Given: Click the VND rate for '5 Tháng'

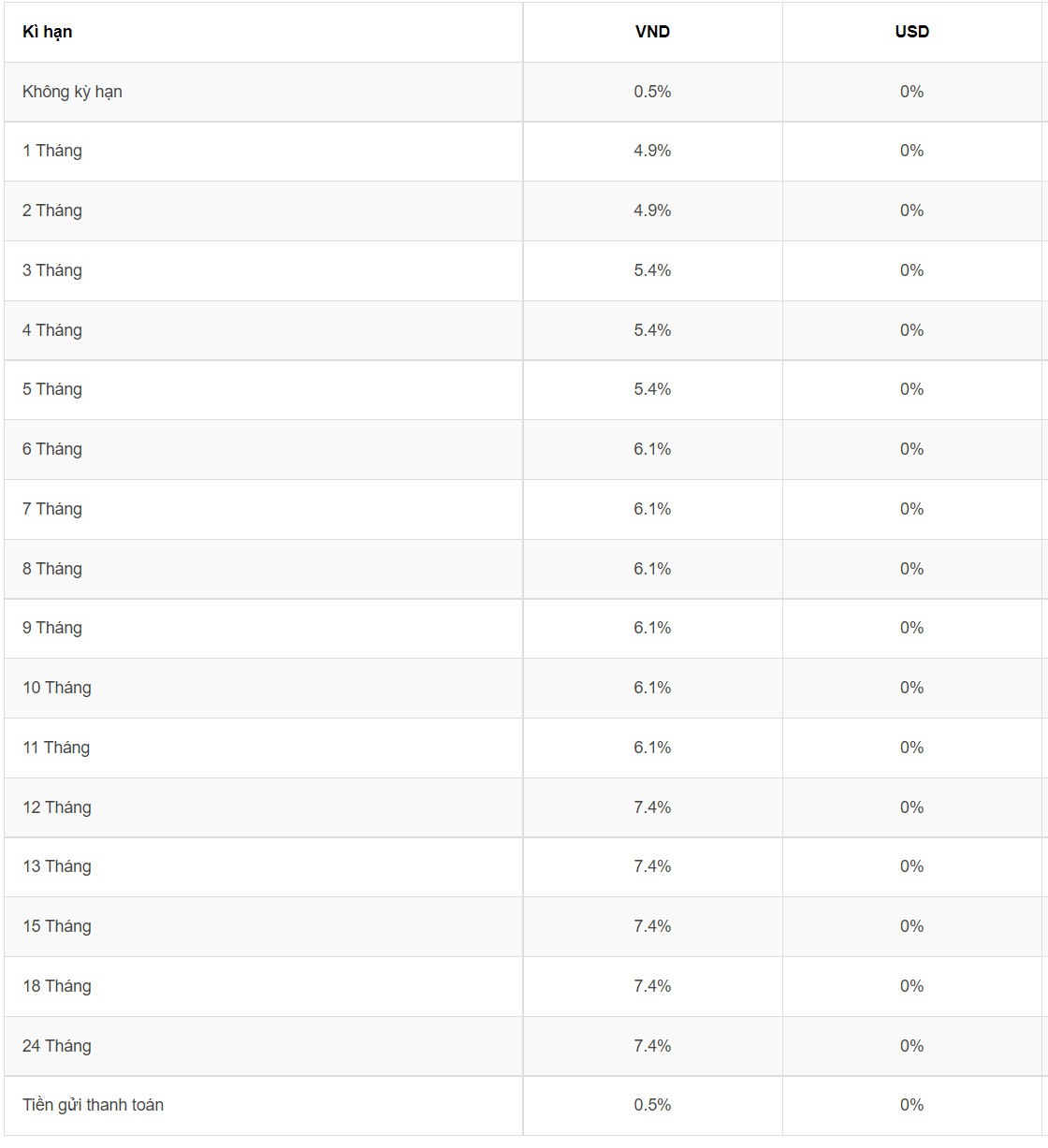Looking at the screenshot, I should click(x=652, y=389).
